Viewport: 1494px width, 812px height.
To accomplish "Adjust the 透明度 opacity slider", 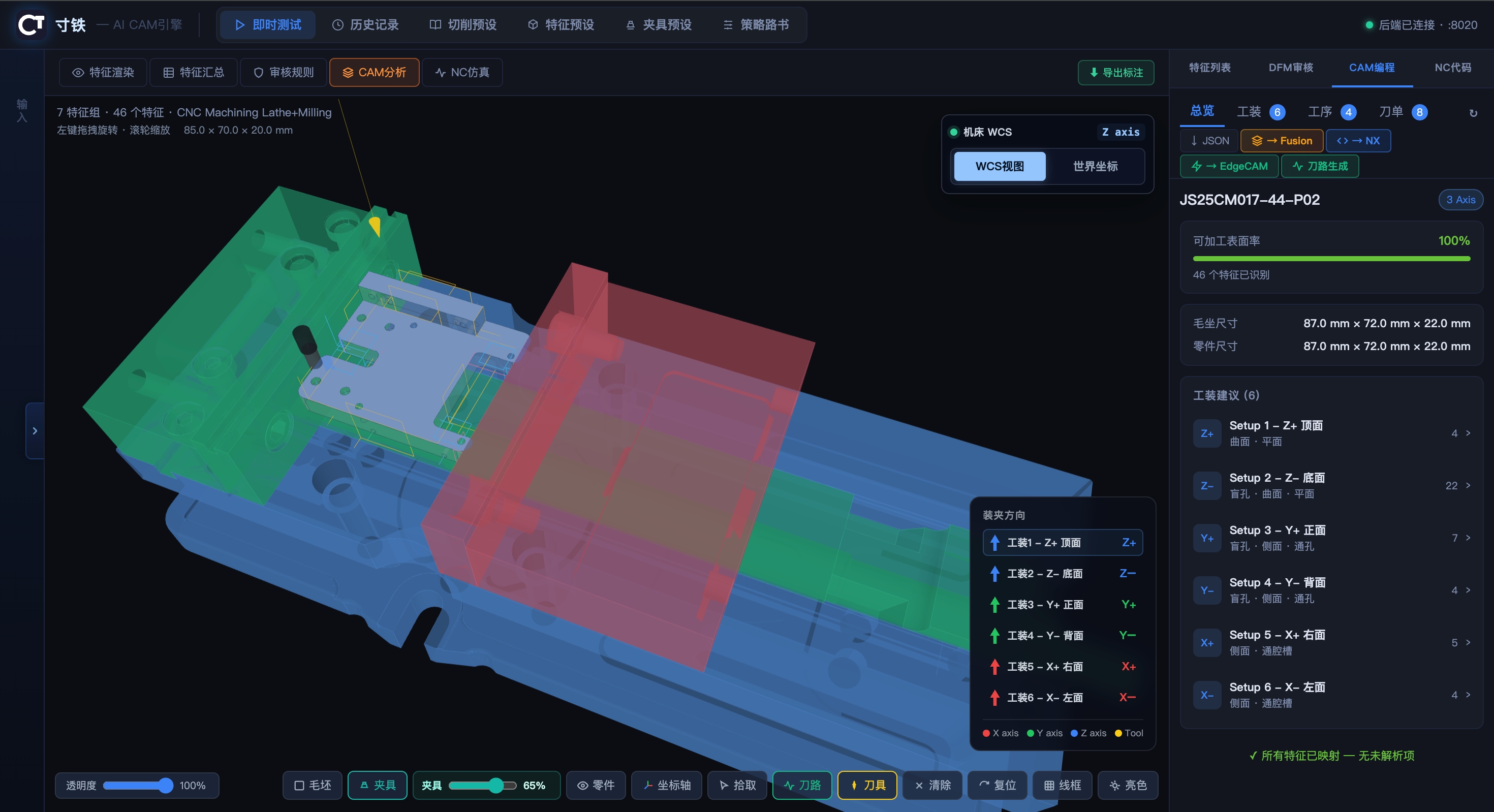I will (x=138, y=785).
